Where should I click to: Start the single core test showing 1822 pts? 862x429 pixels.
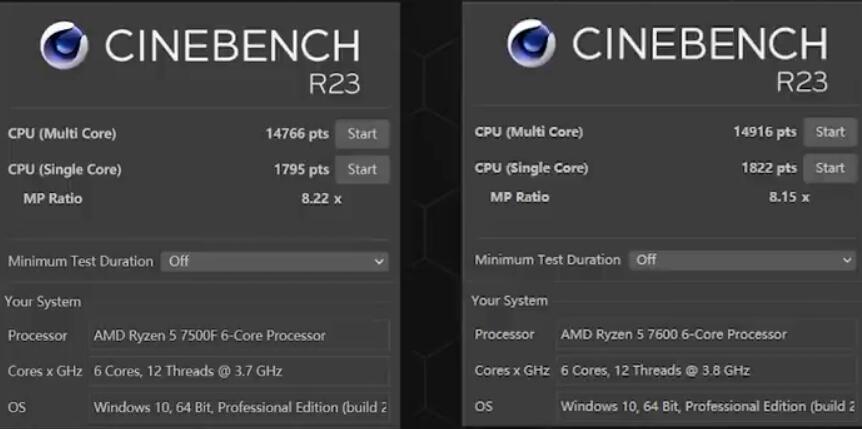830,168
